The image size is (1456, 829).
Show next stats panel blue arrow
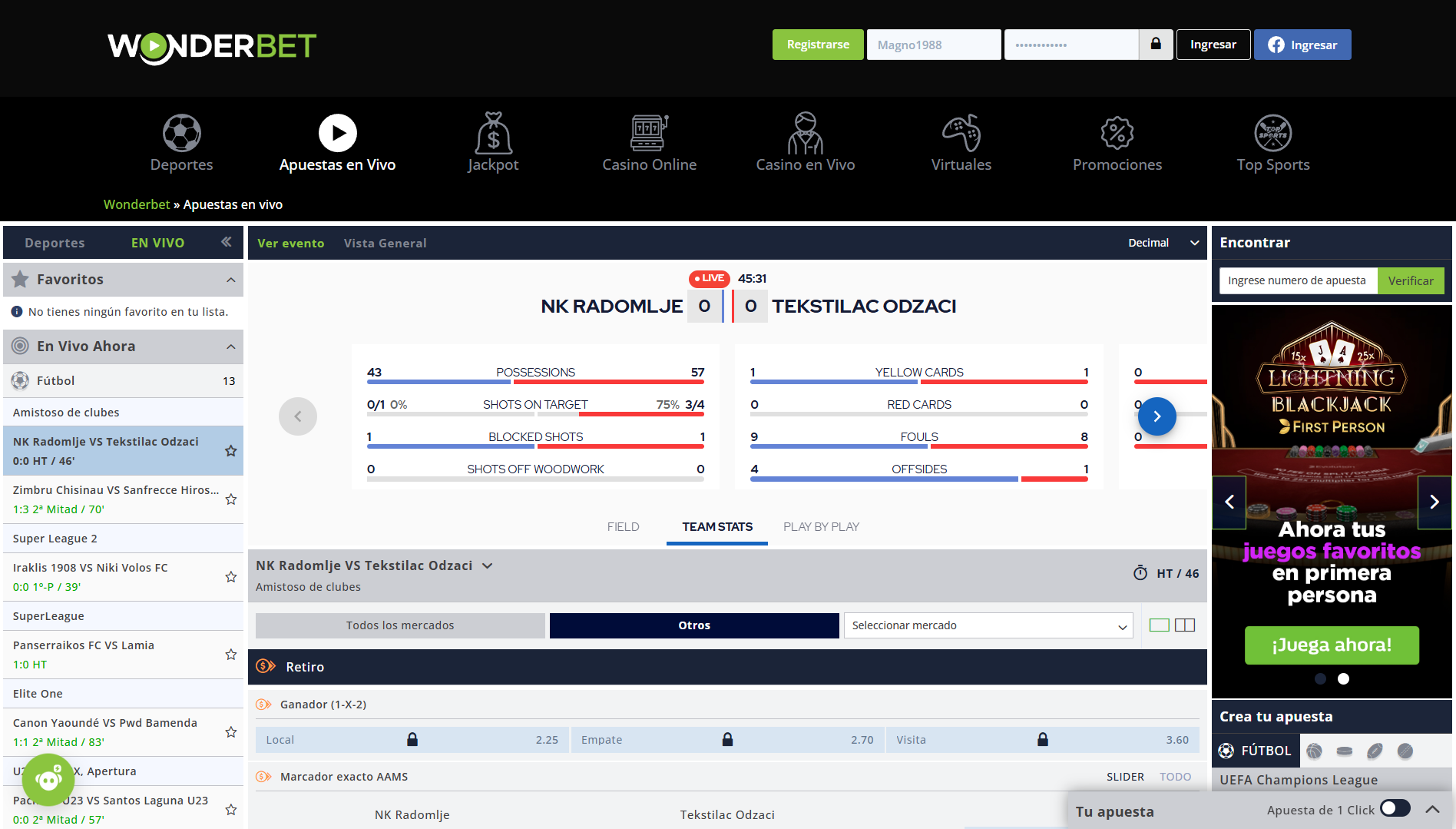pos(1157,416)
